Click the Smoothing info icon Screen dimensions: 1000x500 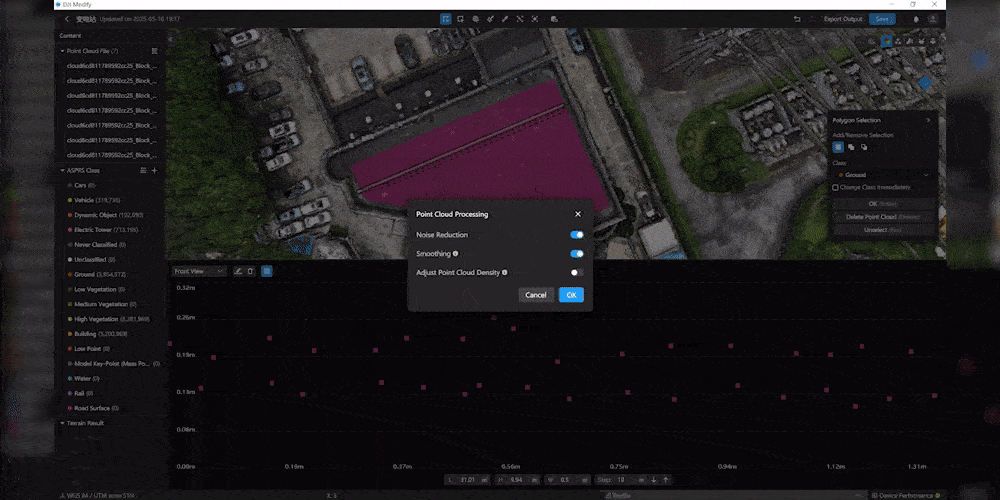click(x=455, y=254)
